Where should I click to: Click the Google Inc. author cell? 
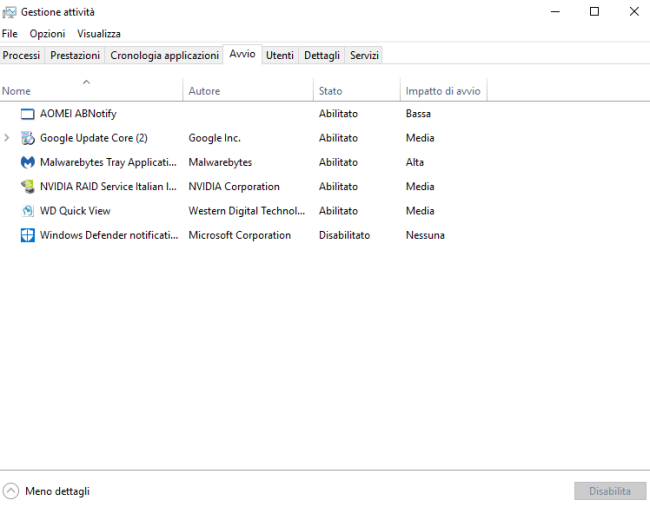(214, 138)
